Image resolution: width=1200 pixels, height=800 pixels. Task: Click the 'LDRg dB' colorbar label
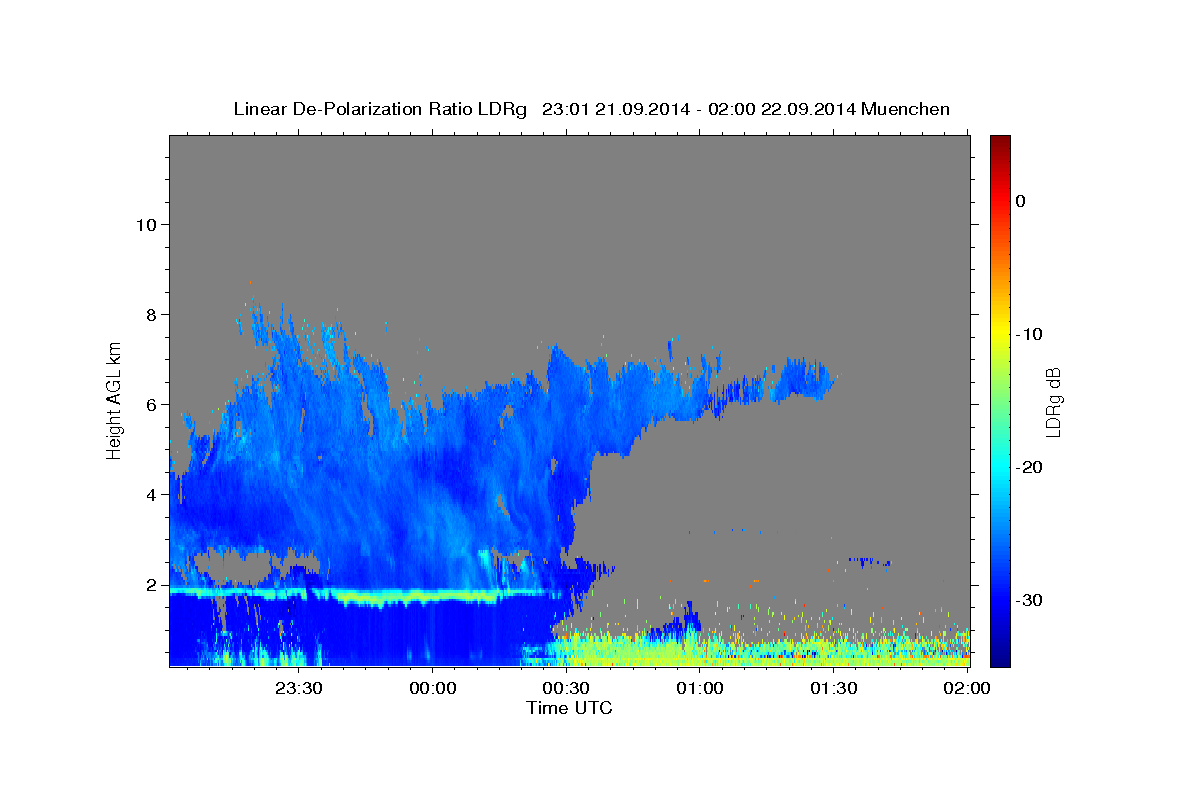pos(1053,402)
